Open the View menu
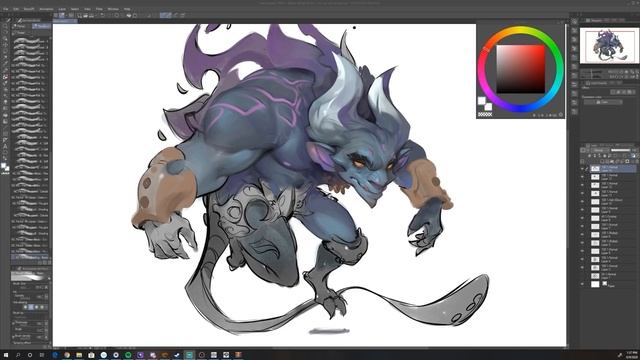This screenshot has height=360, width=640. click(x=87, y=9)
